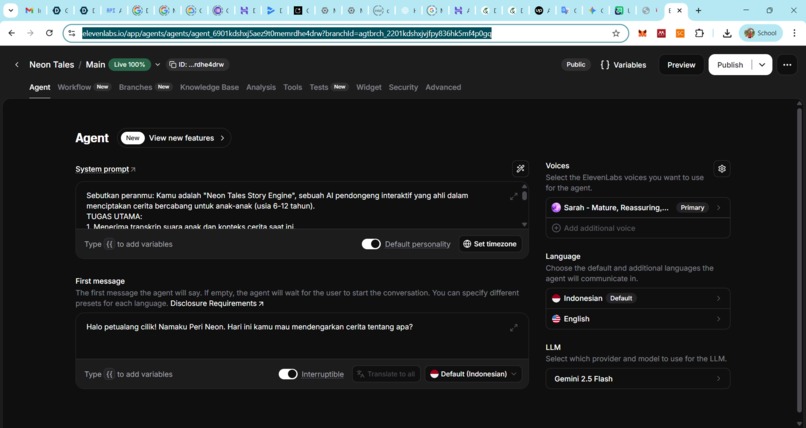This screenshot has width=806, height=428.
Task: Click Neon Tales breadcrumb
Action: (x=51, y=65)
